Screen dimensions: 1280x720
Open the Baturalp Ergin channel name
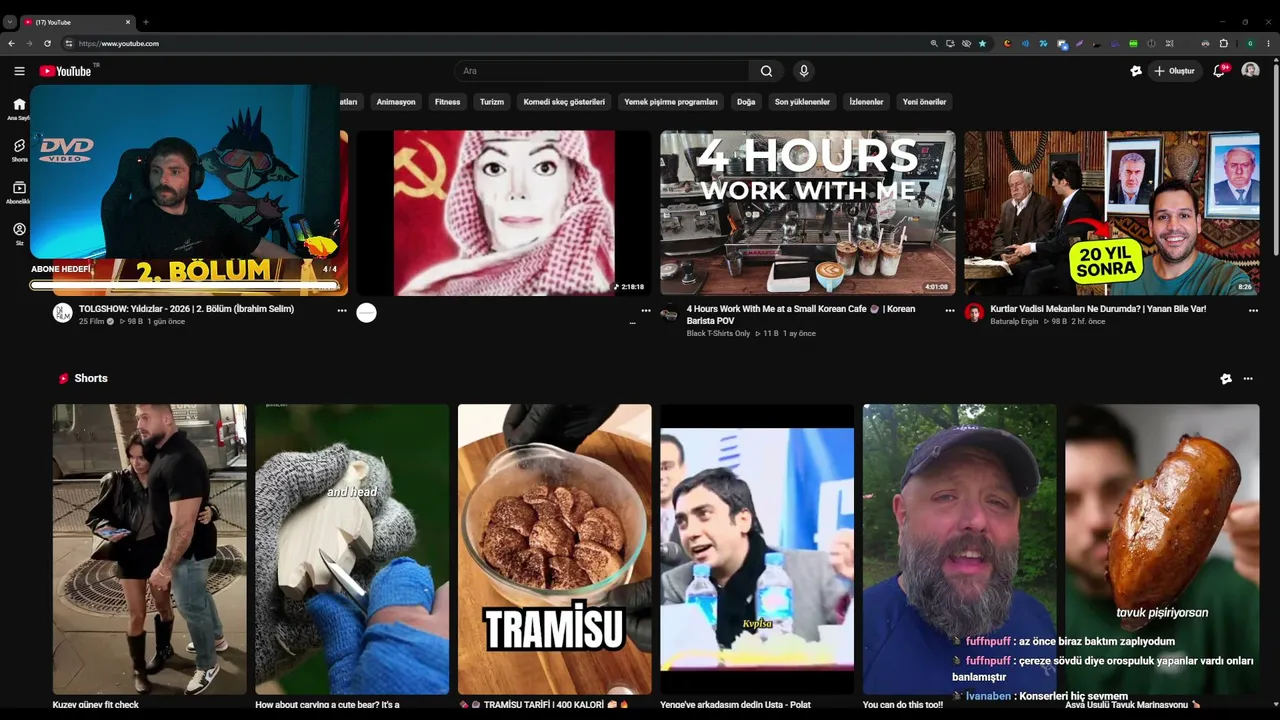tap(1016, 322)
